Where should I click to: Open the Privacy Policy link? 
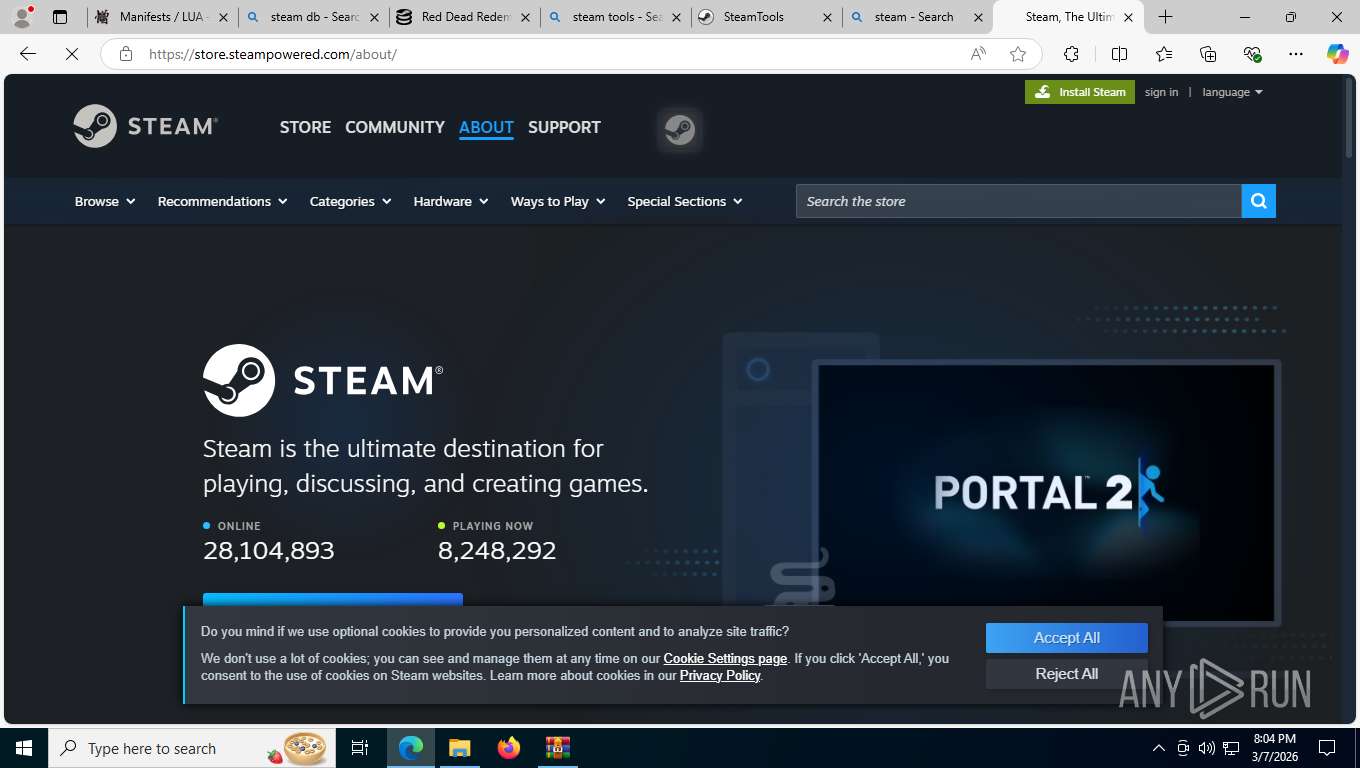point(720,675)
